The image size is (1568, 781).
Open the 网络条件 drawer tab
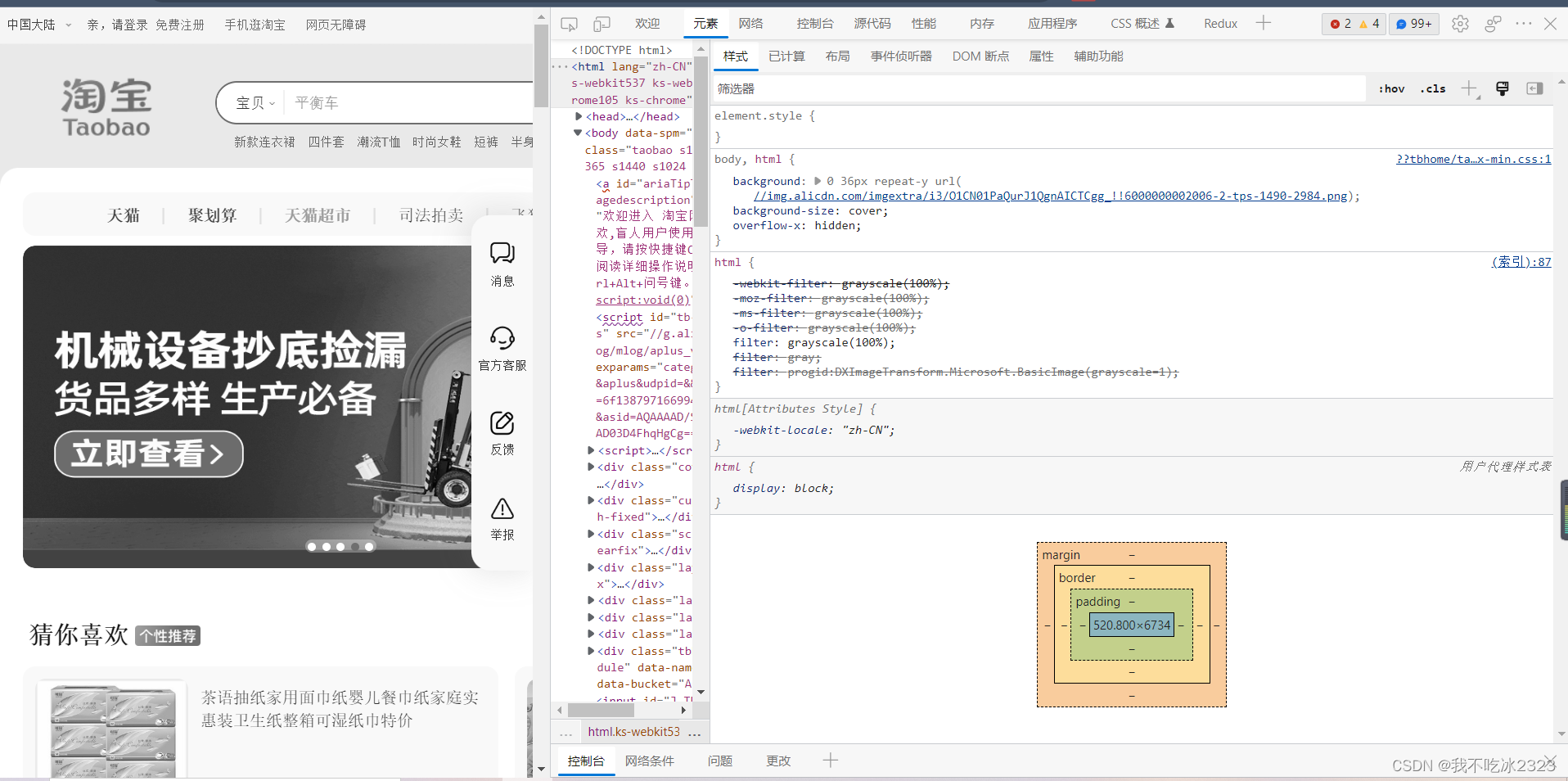650,761
